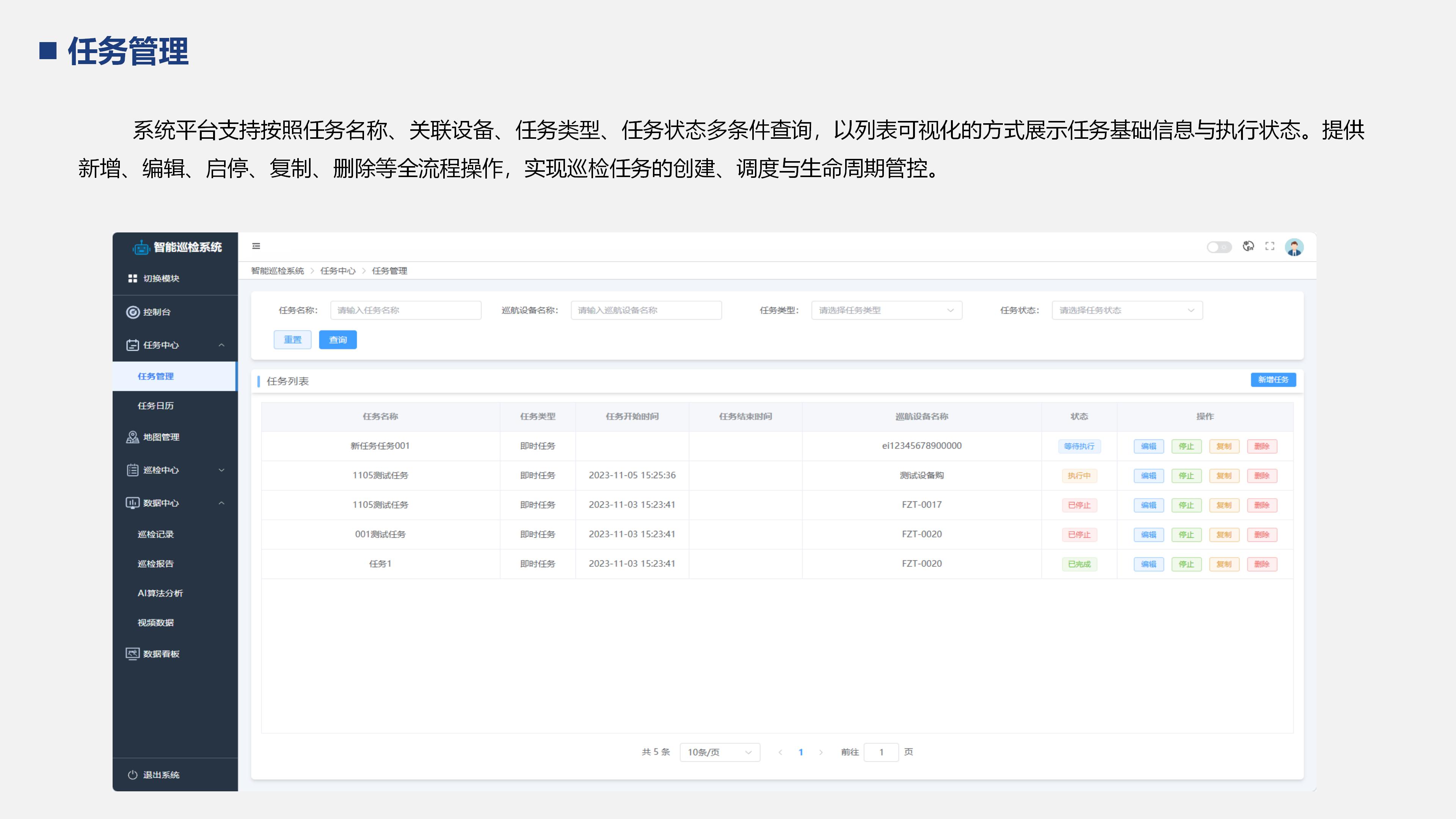Screen dimensions: 1456x819
Task: Click the 切换模块 grid icon
Action: (133, 278)
